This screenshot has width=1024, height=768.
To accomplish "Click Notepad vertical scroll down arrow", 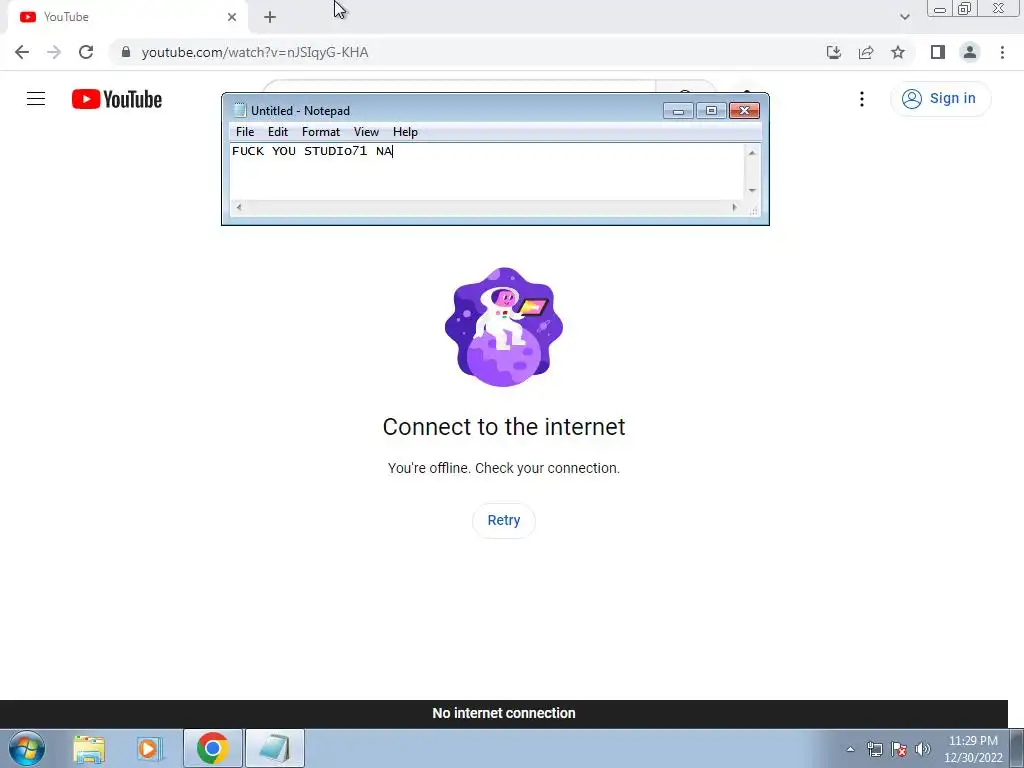I will (752, 191).
